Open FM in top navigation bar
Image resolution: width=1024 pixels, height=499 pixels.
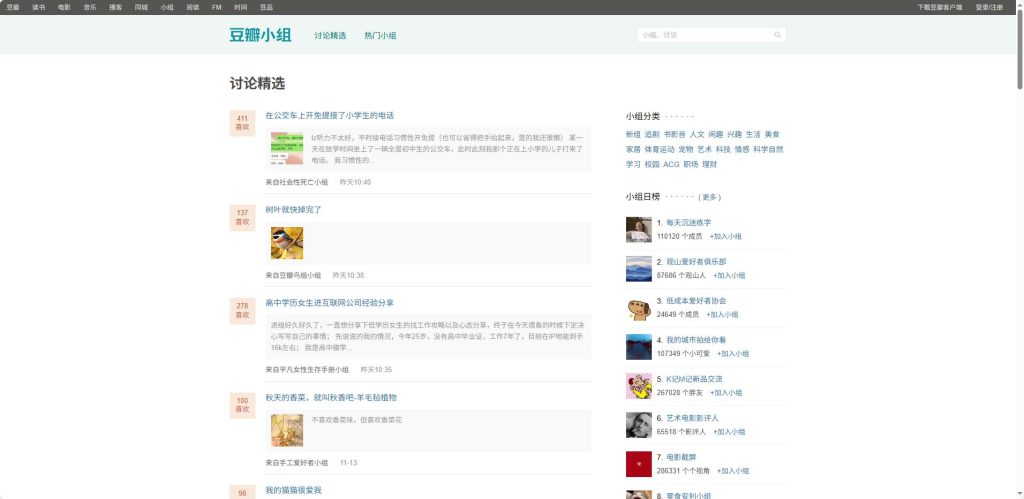tap(217, 7)
